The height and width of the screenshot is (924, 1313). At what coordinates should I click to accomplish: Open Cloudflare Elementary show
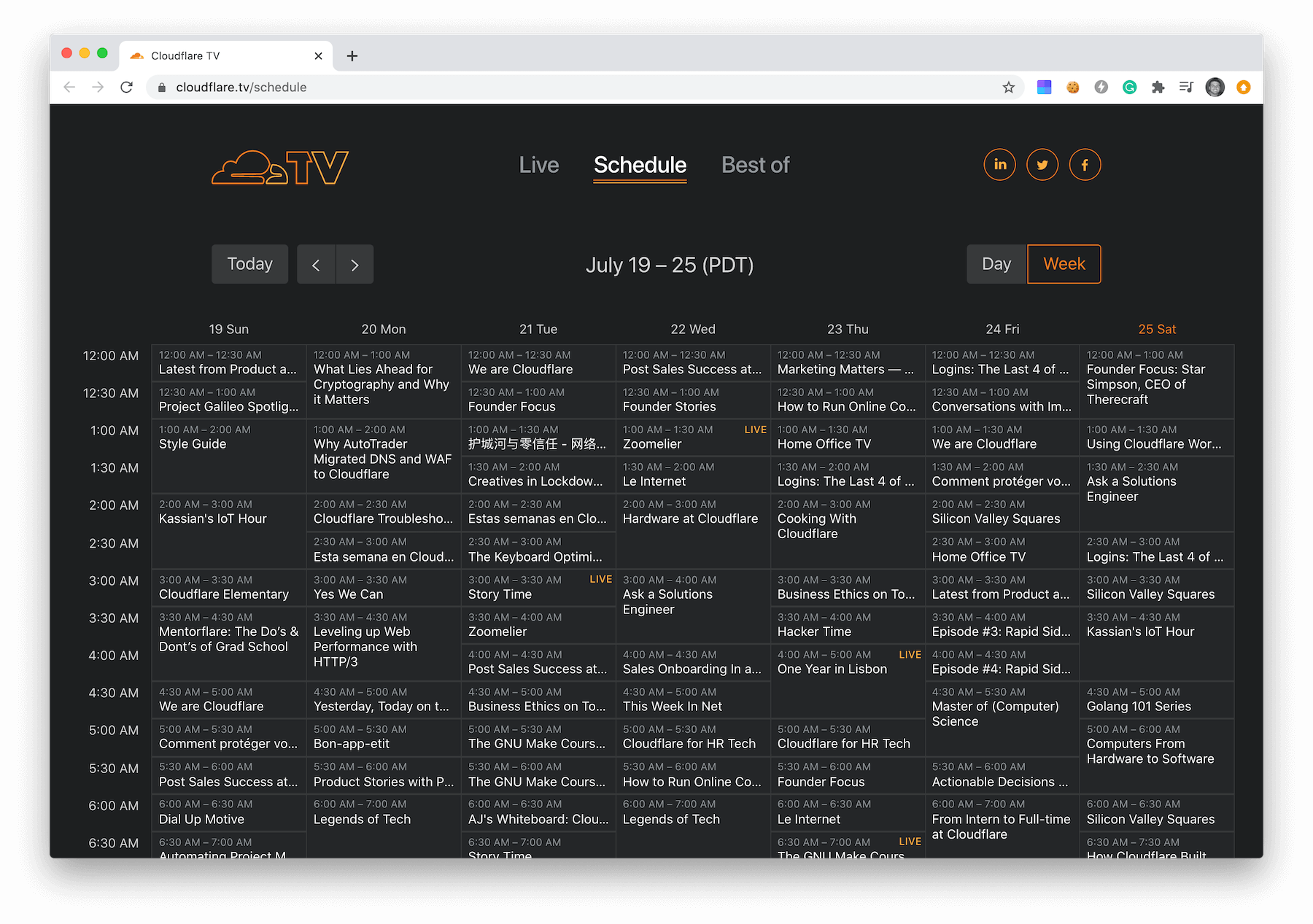pyautogui.click(x=228, y=588)
